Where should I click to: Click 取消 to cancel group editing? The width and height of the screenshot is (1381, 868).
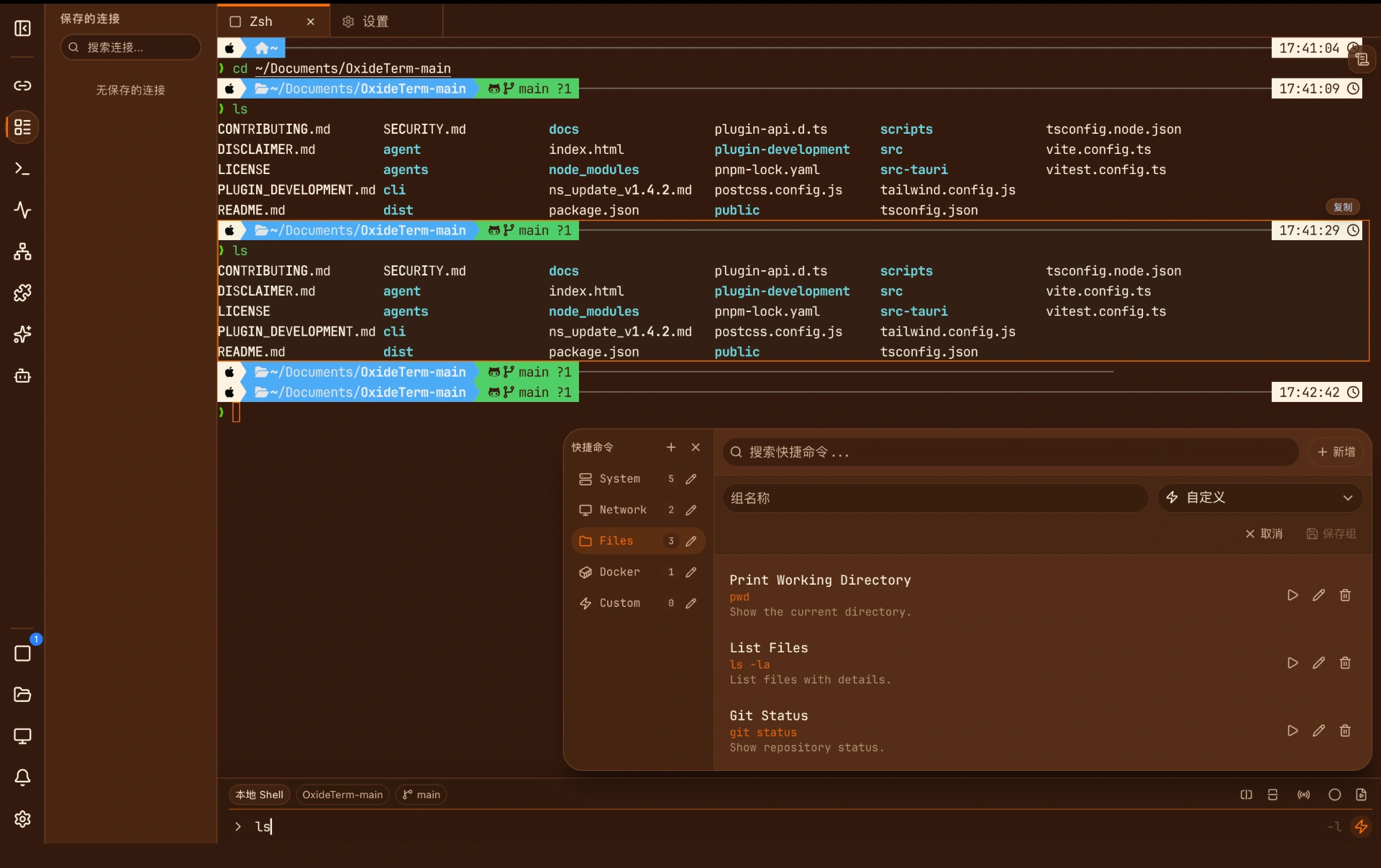1264,534
